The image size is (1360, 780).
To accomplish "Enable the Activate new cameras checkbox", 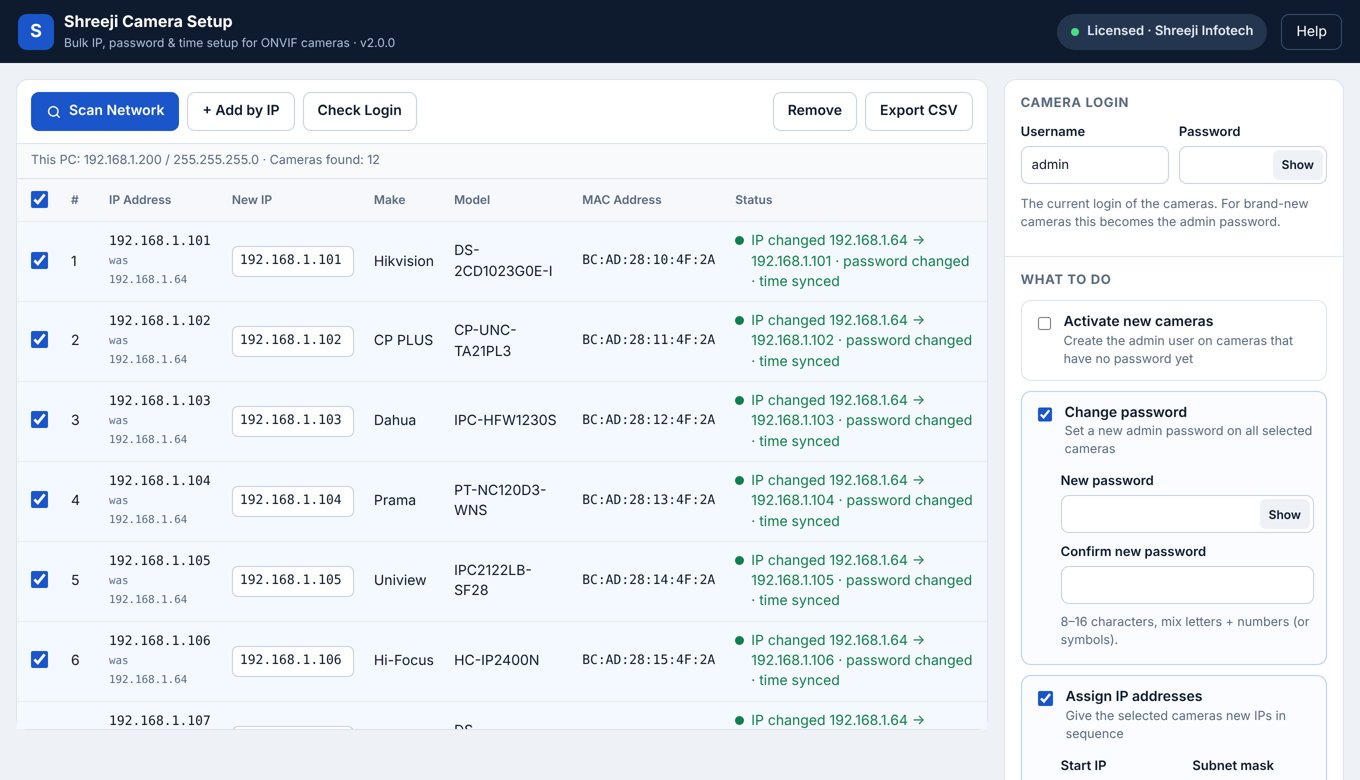I will [1045, 323].
